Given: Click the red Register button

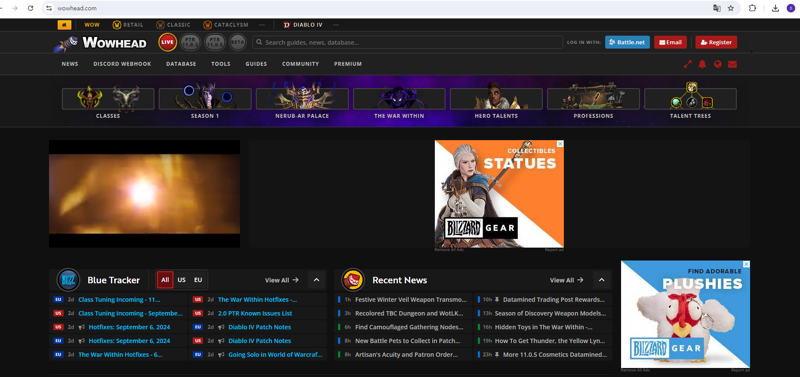Looking at the screenshot, I should click(x=716, y=42).
